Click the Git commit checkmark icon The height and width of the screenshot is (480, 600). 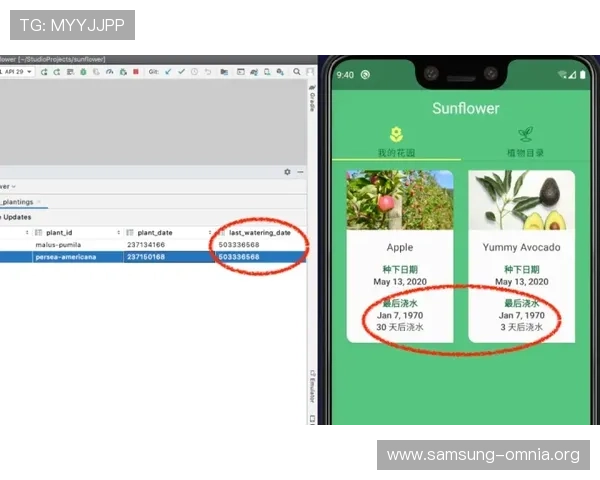[x=181, y=72]
